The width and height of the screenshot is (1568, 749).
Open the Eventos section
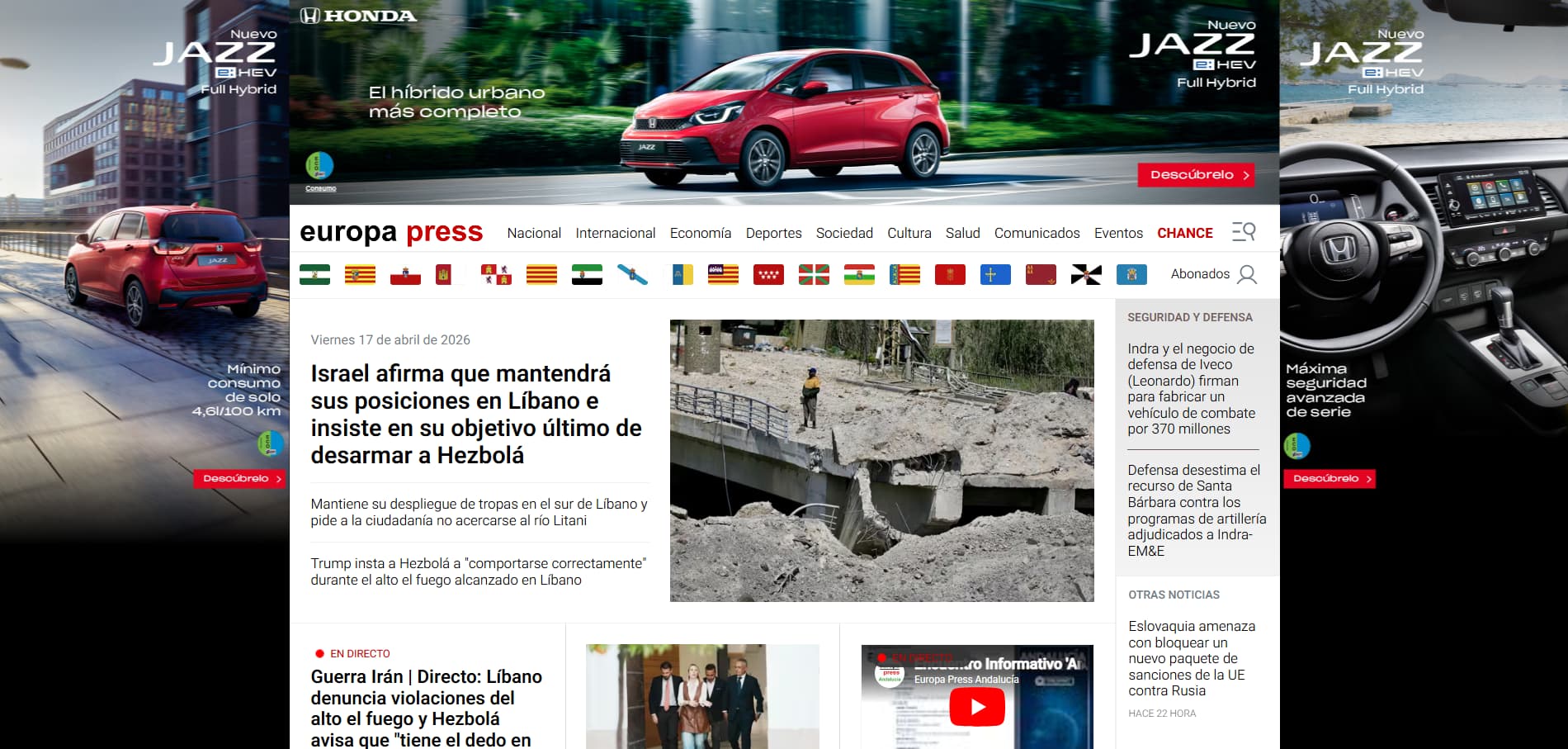[x=1118, y=233]
